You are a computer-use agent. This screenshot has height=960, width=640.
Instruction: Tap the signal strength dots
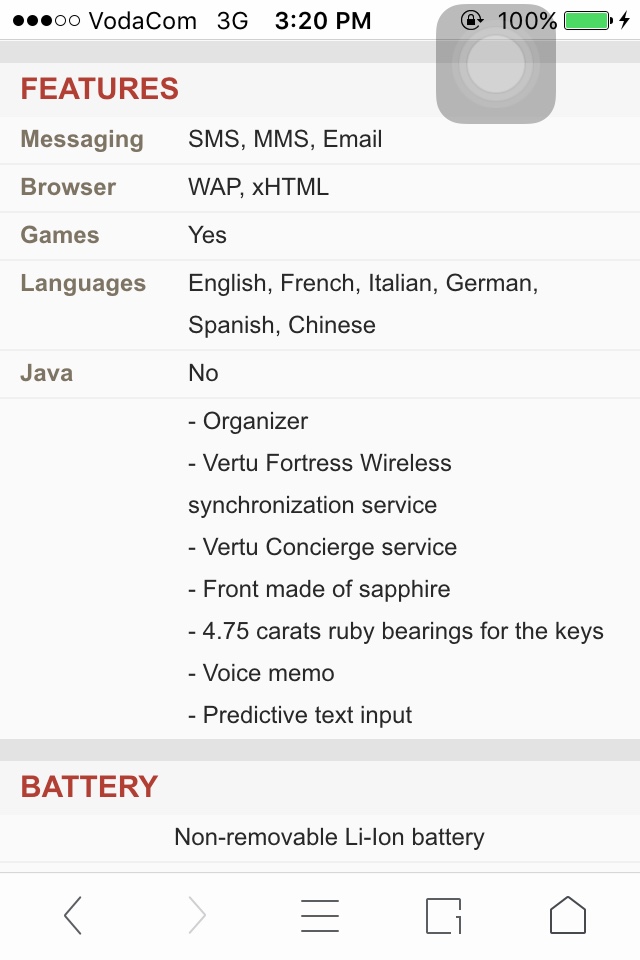click(x=46, y=20)
